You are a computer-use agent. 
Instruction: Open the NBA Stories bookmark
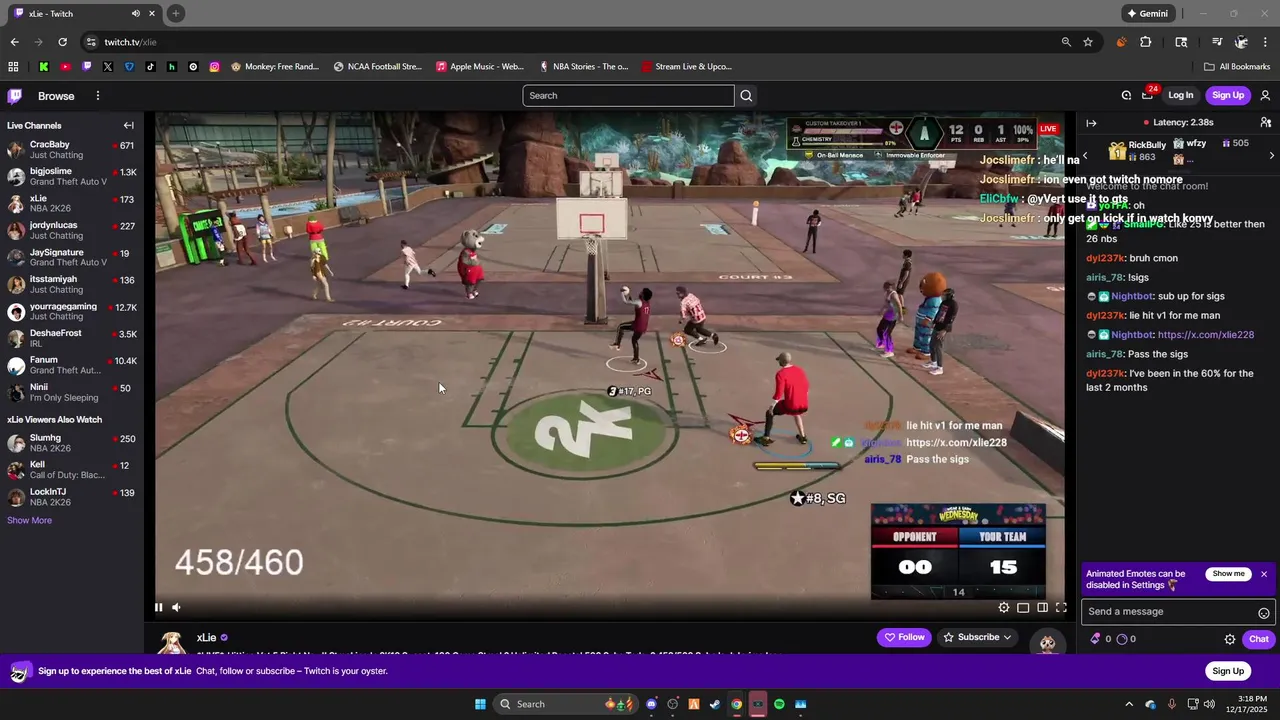click(584, 67)
